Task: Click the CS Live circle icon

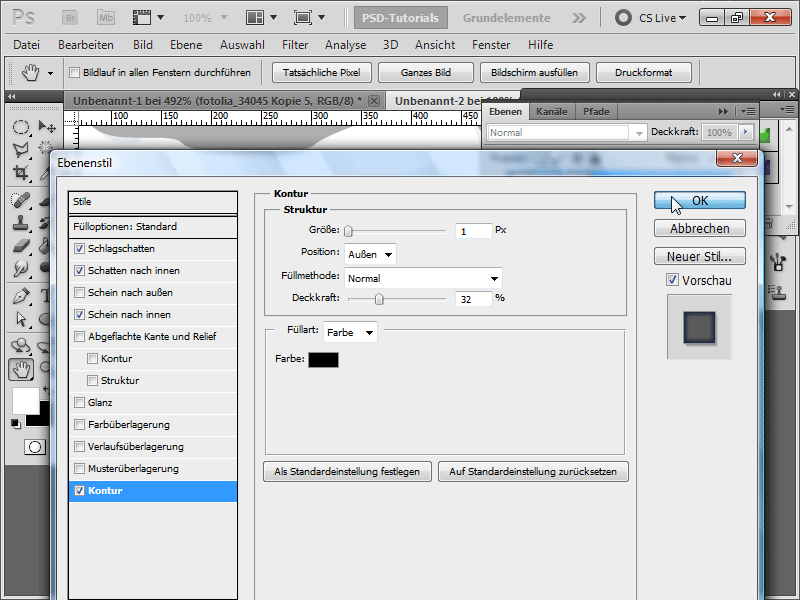Action: 623,18
